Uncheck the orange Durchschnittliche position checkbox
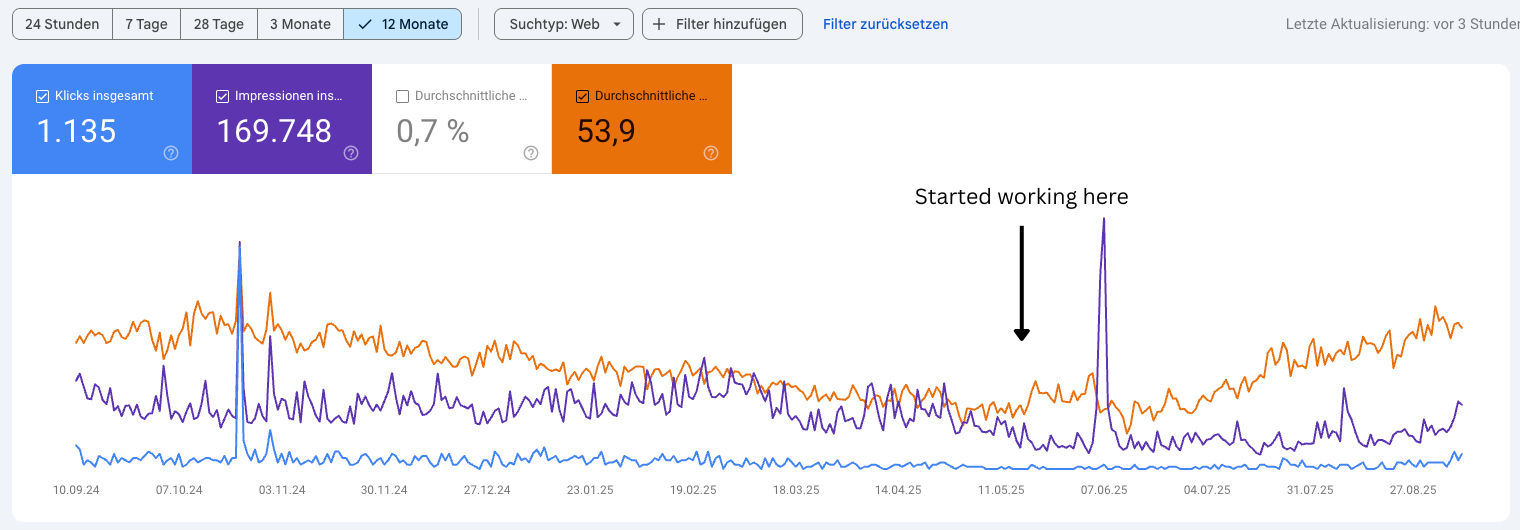Image resolution: width=1520 pixels, height=530 pixels. (x=582, y=96)
